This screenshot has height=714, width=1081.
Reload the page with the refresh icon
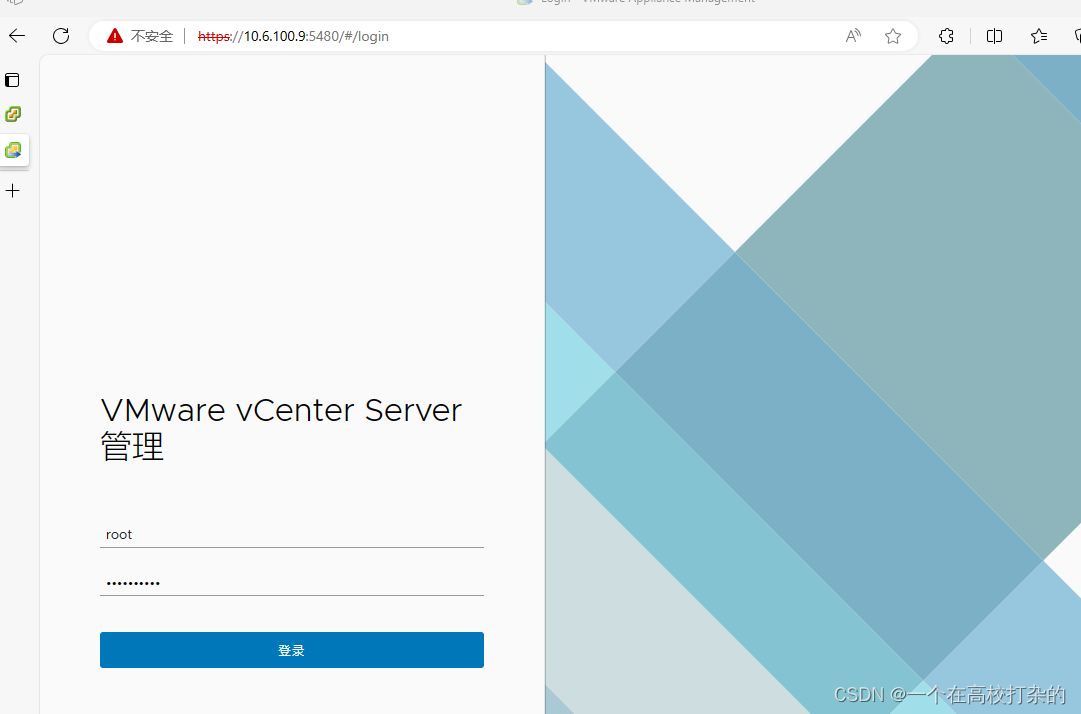coord(61,36)
